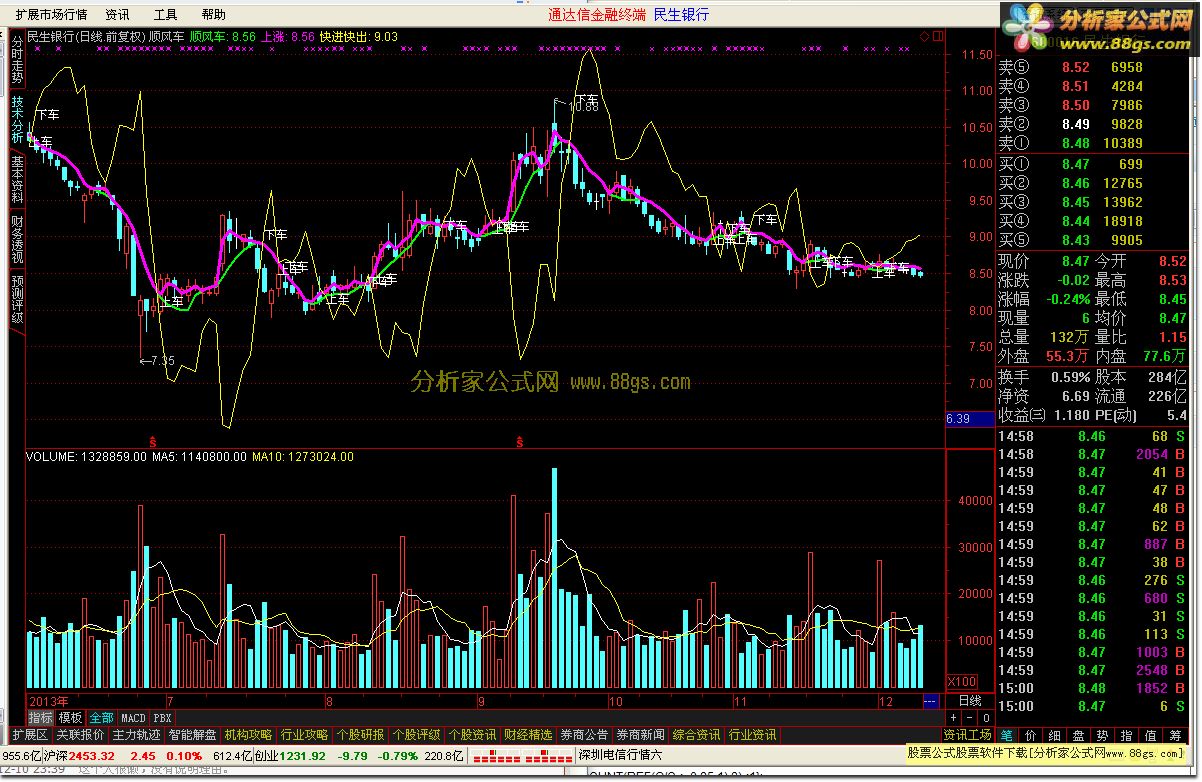The image size is (1202, 782).
Task: Open the 券商公告 tab
Action: click(x=584, y=735)
